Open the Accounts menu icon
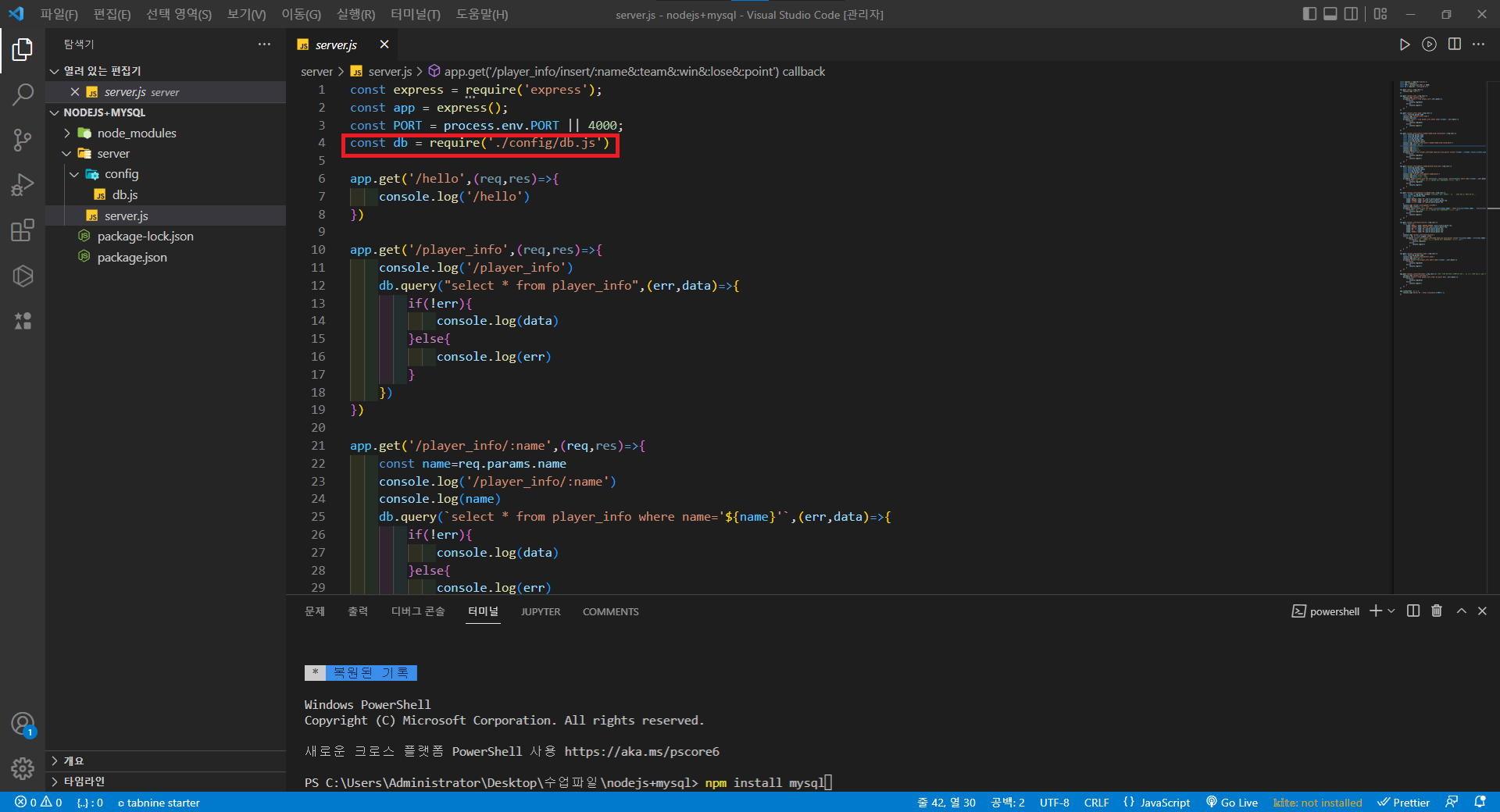This screenshot has height=812, width=1500. [23, 725]
